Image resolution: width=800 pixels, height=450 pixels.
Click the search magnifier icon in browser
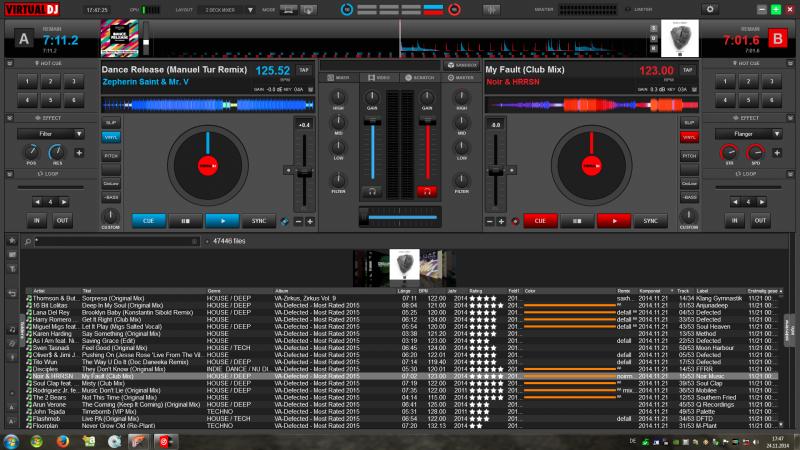[27, 241]
